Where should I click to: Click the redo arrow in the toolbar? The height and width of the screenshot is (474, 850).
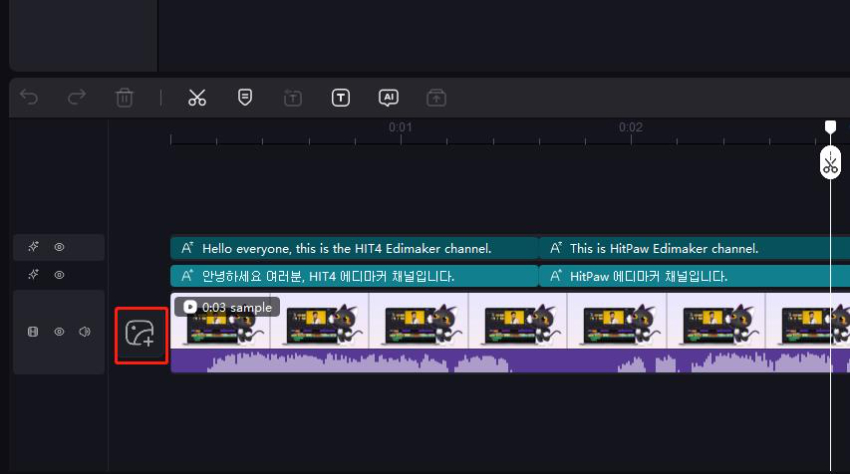click(76, 98)
